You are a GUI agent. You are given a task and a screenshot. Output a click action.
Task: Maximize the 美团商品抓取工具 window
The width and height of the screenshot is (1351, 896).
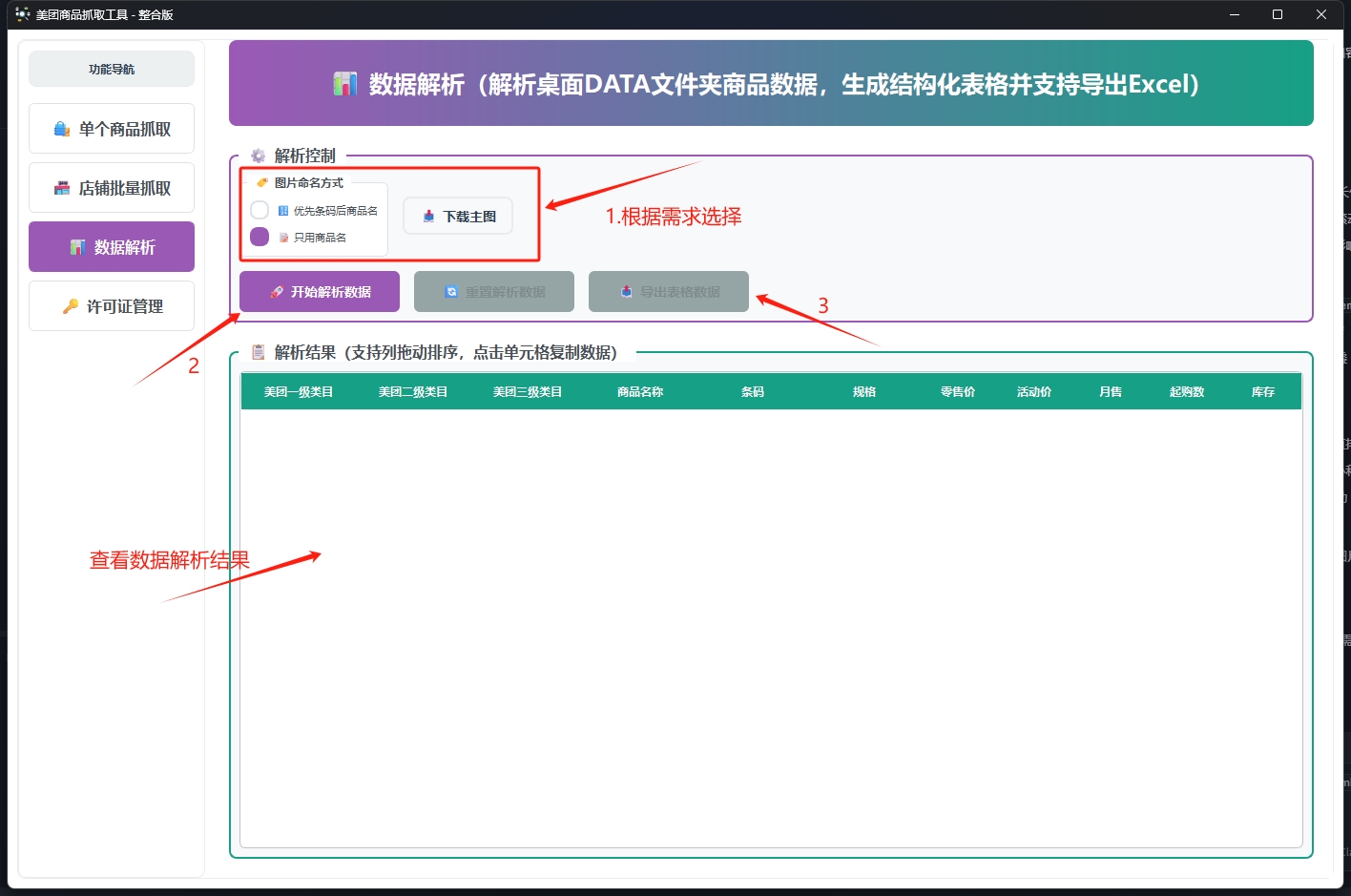1278,14
